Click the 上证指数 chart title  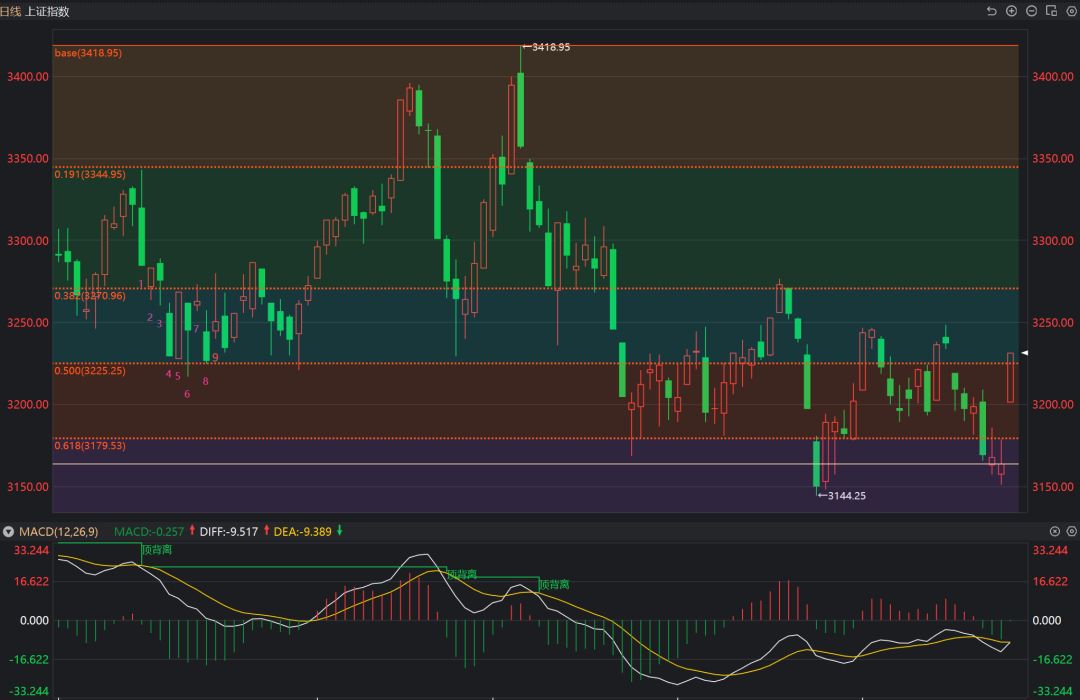point(47,12)
